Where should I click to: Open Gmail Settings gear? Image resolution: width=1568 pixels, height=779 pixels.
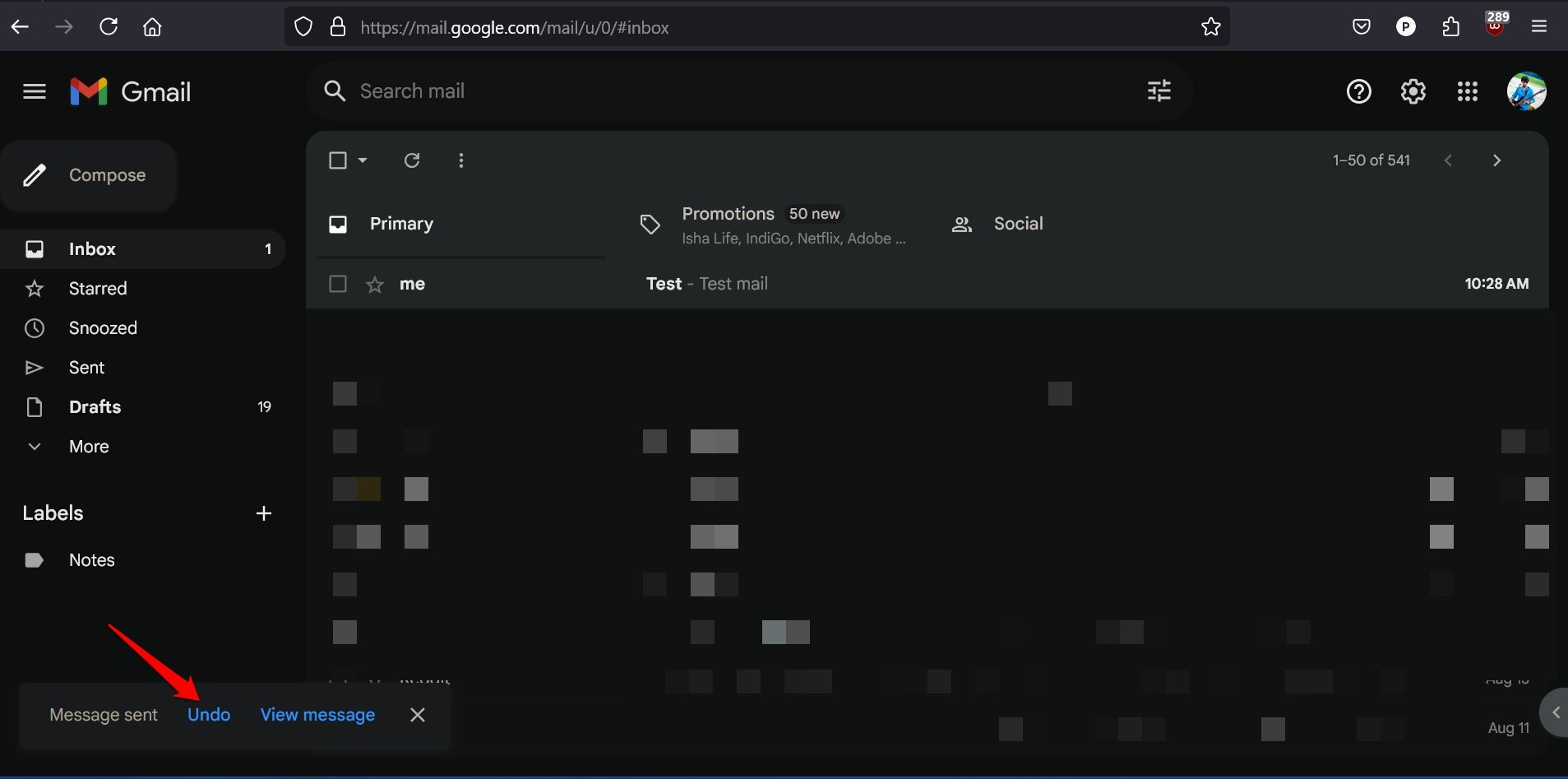click(x=1413, y=91)
